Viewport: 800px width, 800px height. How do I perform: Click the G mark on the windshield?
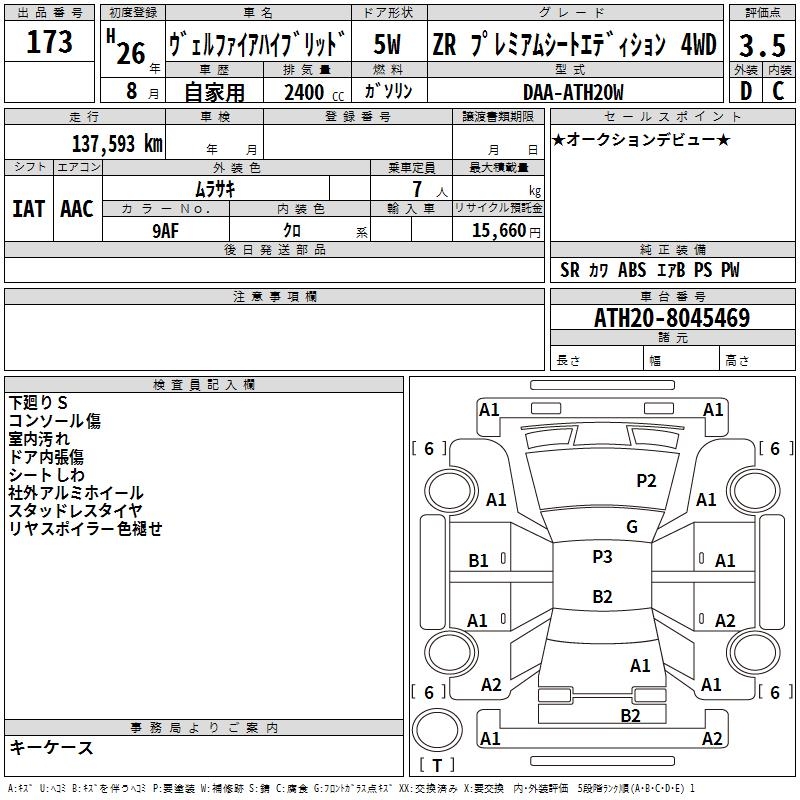coord(632,527)
